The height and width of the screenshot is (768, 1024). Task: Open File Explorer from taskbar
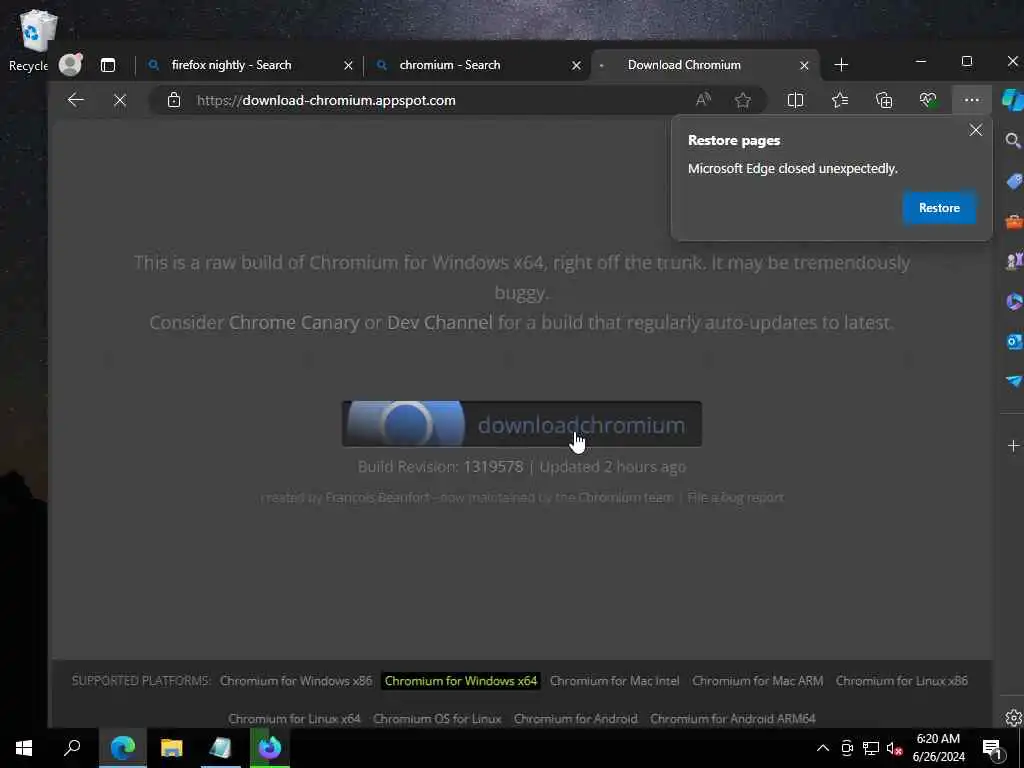[x=172, y=748]
